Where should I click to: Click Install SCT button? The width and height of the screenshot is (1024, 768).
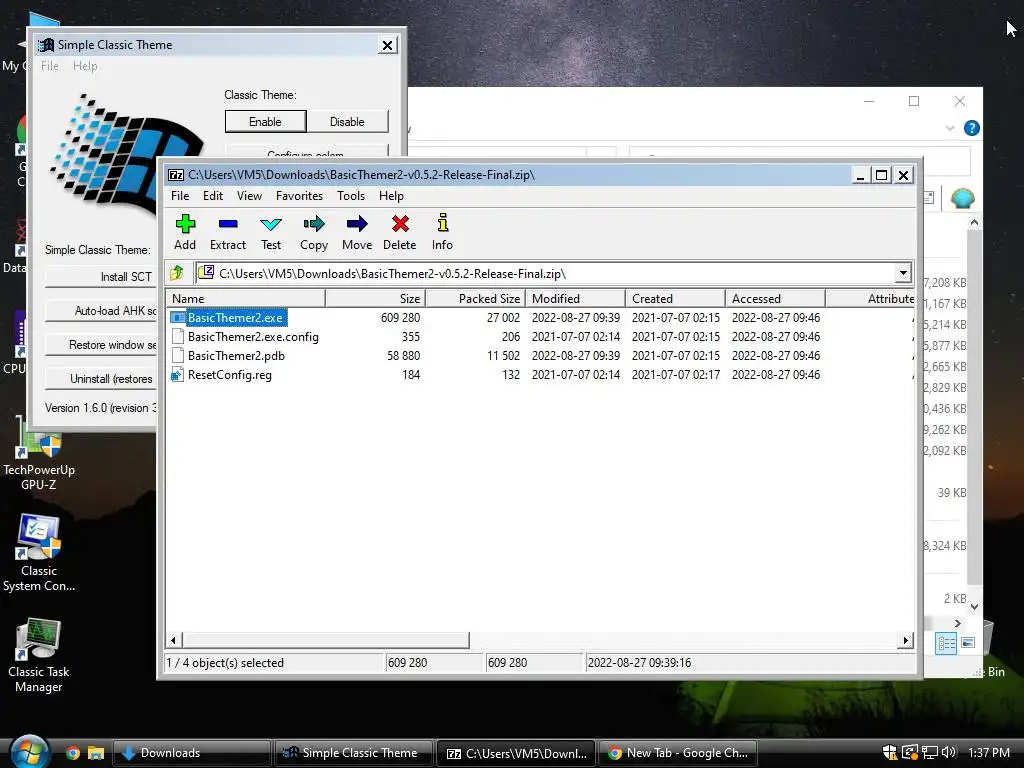coord(101,277)
